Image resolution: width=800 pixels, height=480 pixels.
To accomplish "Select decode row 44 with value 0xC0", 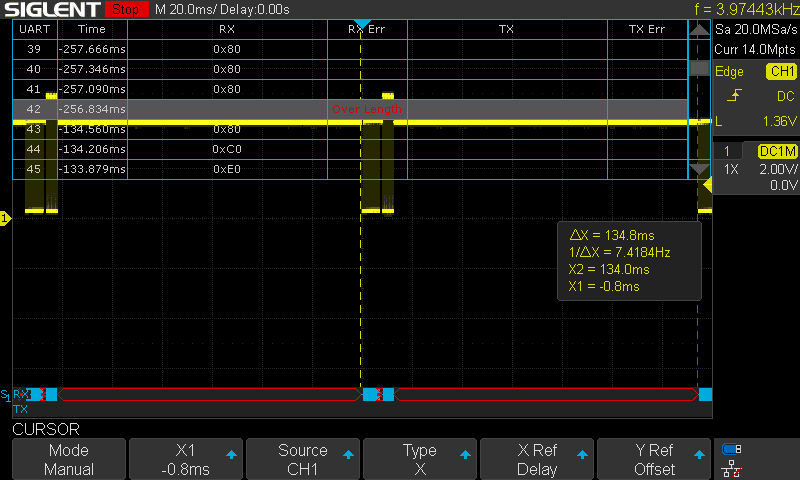I will pyautogui.click(x=350, y=149).
